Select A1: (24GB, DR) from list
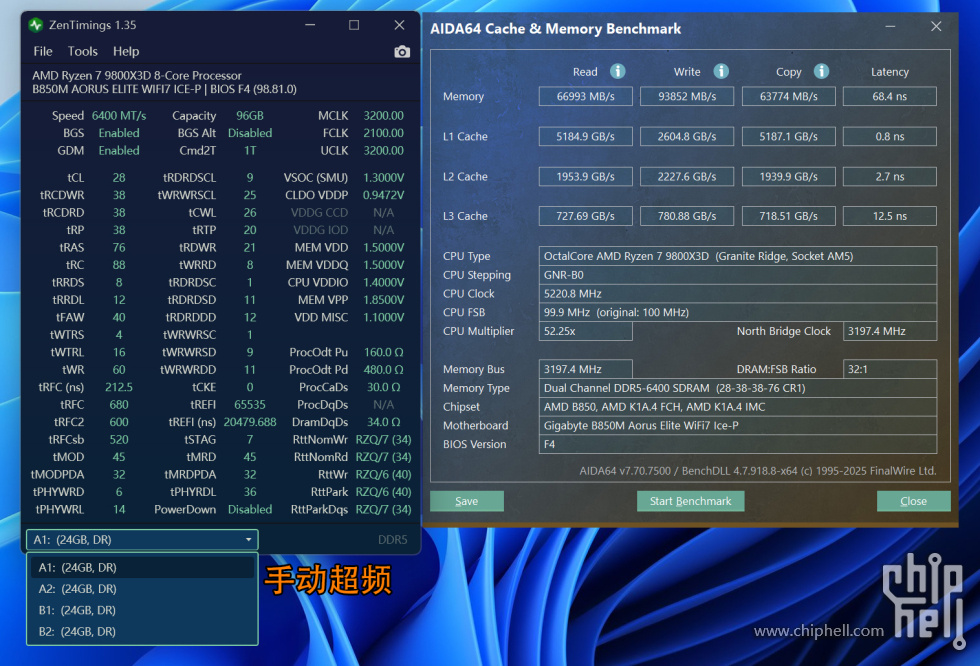This screenshot has width=980, height=666. [x=142, y=567]
